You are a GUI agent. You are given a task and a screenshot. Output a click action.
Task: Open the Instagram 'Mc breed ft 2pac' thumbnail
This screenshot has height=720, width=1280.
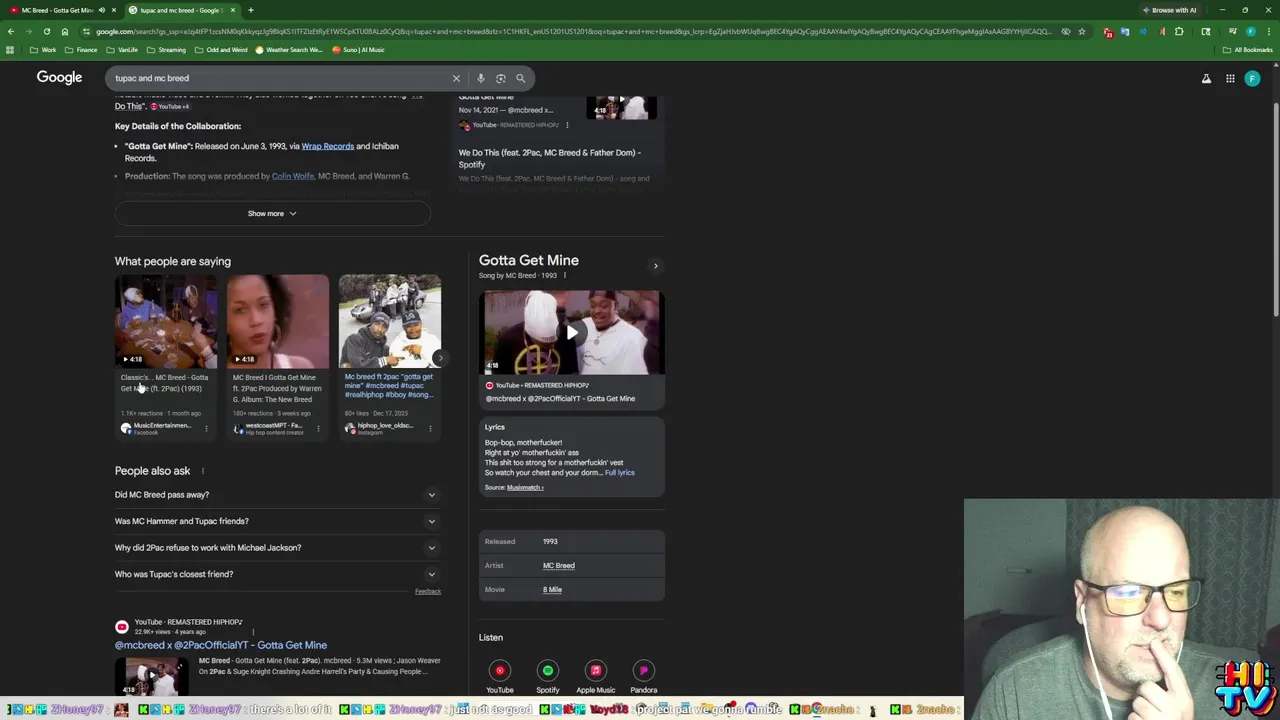tap(390, 321)
